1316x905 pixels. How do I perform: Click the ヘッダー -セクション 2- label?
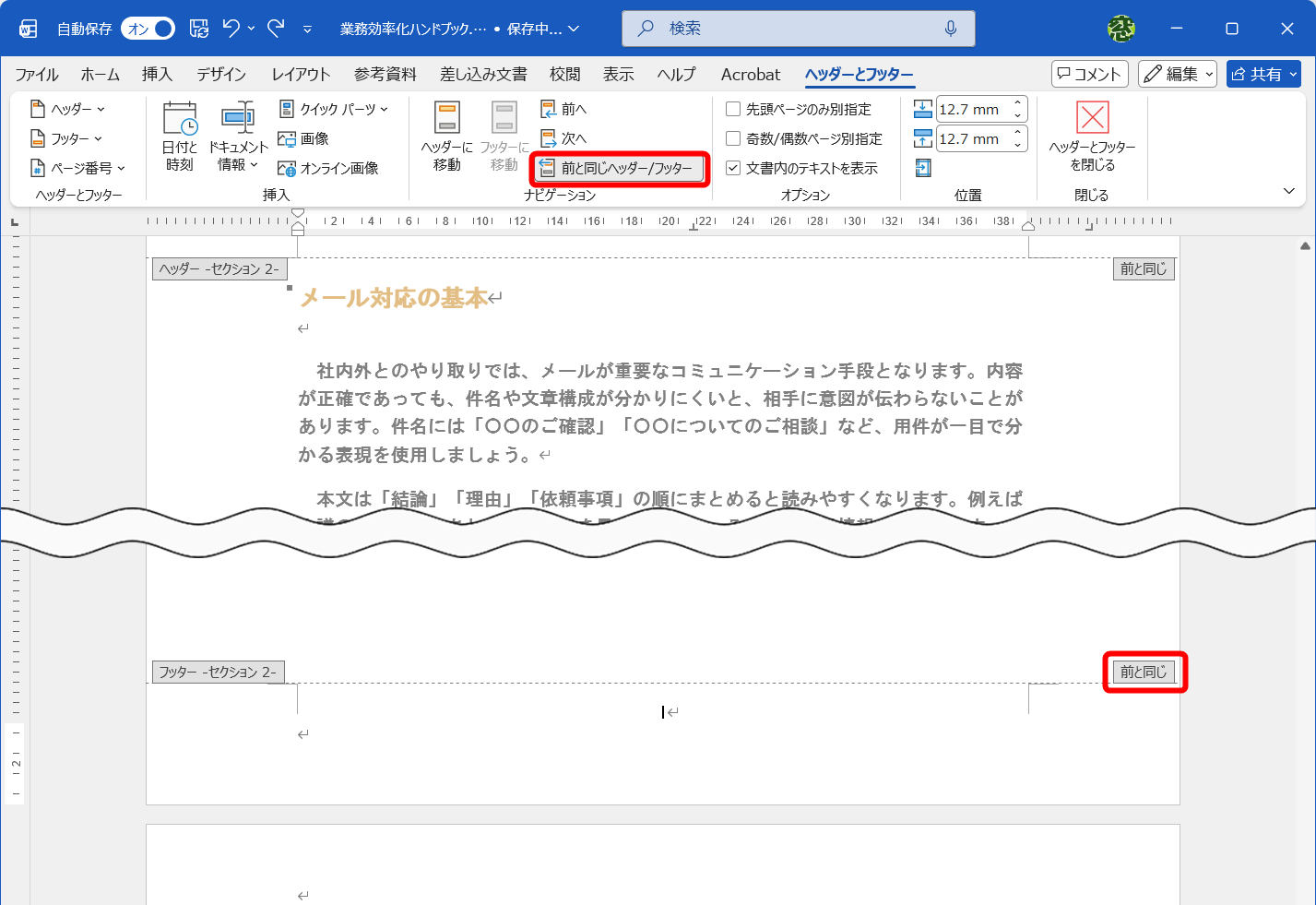(219, 268)
